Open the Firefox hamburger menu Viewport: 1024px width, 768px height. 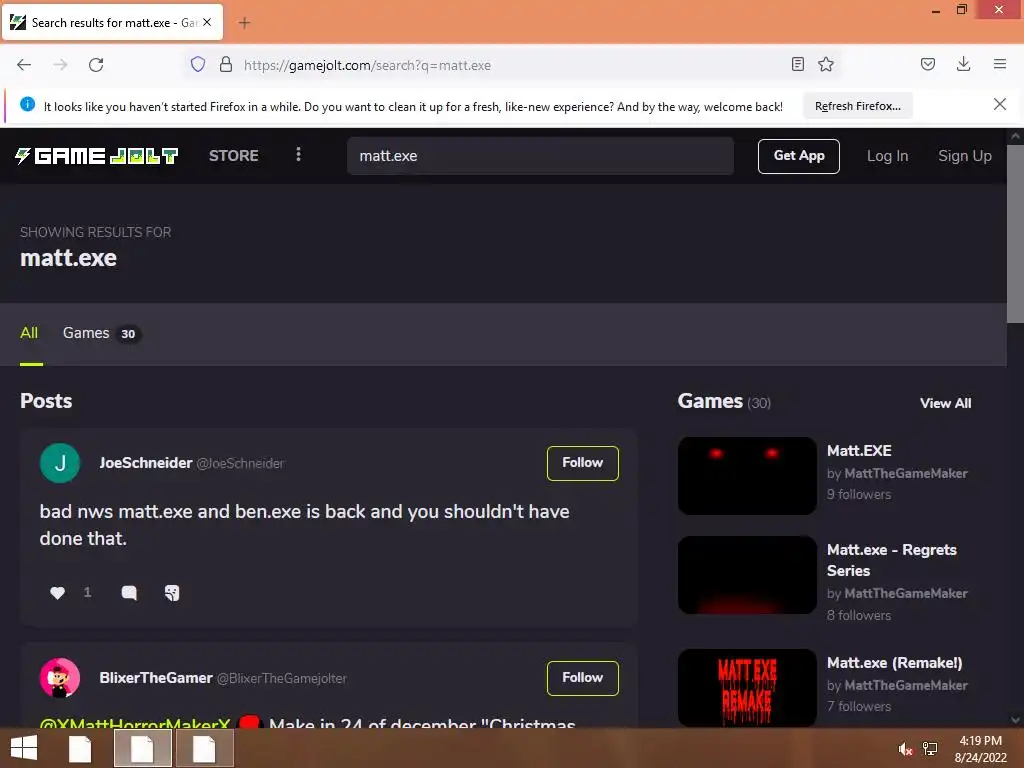pos(1000,64)
